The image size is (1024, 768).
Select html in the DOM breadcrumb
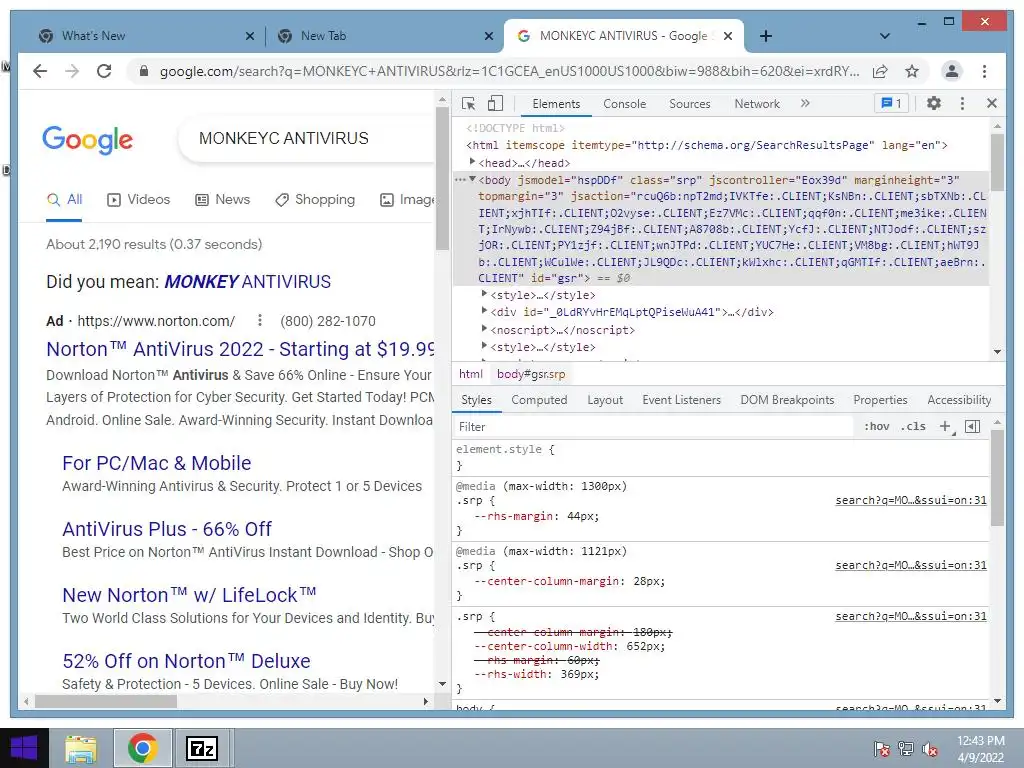pos(470,374)
